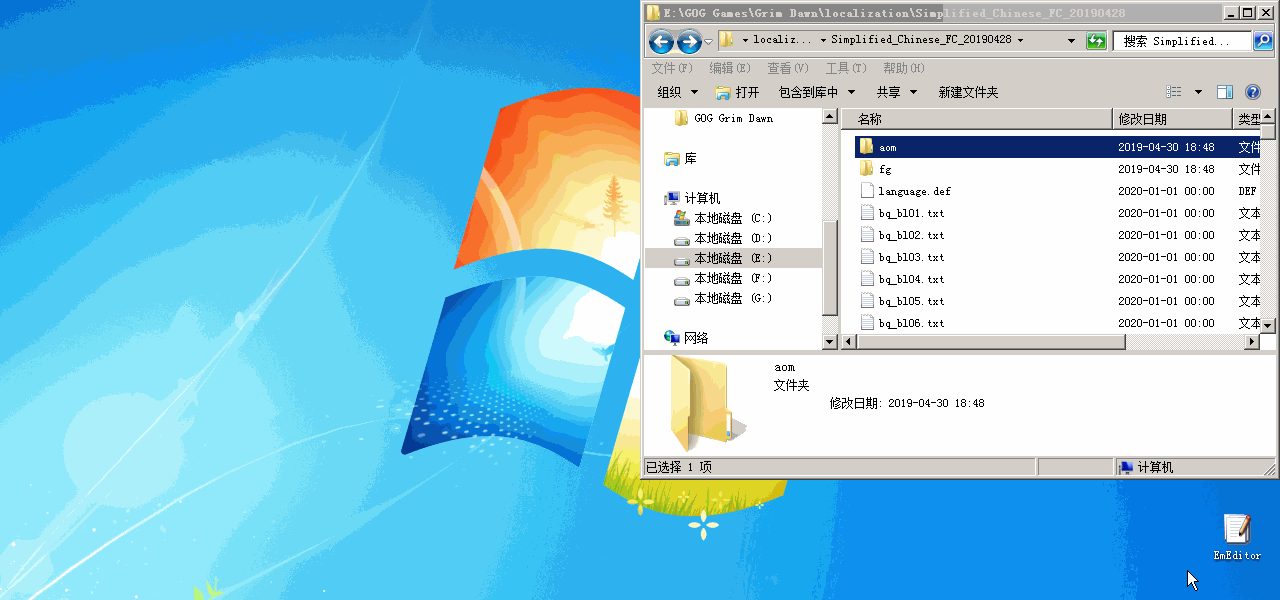The image size is (1280, 600).
Task: Select the aom folder icon
Action: tap(867, 147)
